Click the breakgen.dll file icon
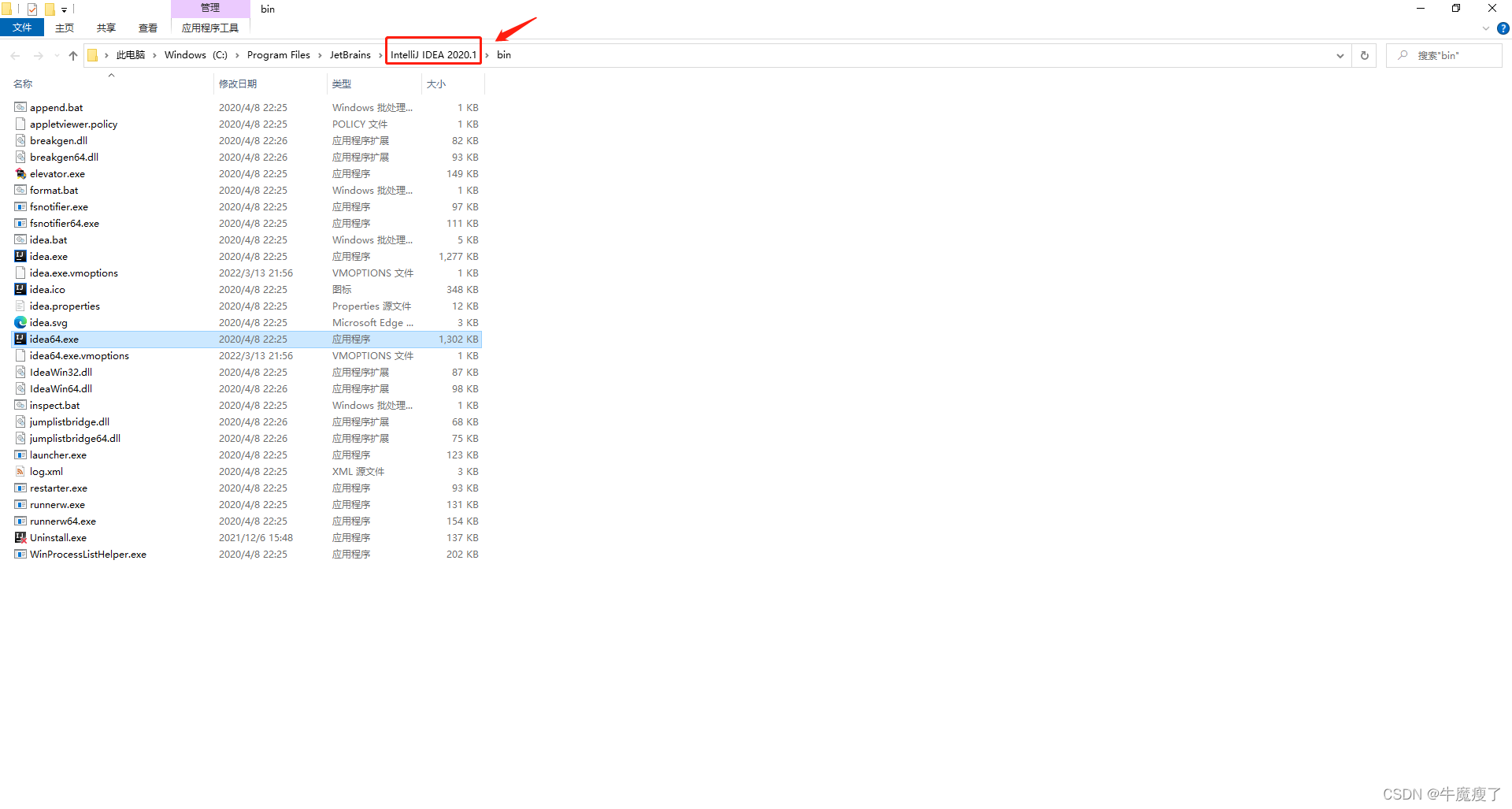 pyautogui.click(x=20, y=140)
